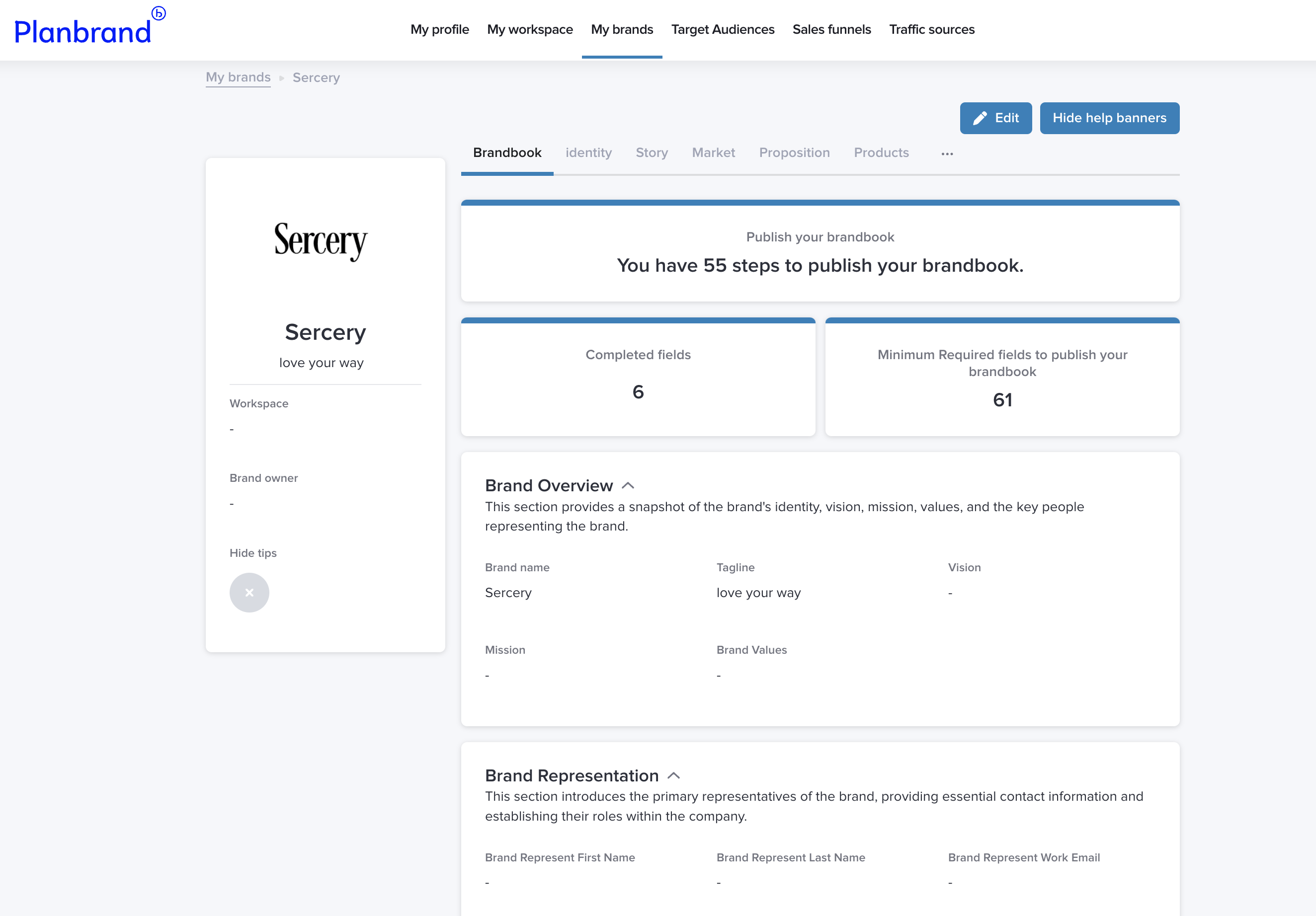This screenshot has height=916, width=1316.
Task: Click the Vision field label
Action: (x=965, y=567)
